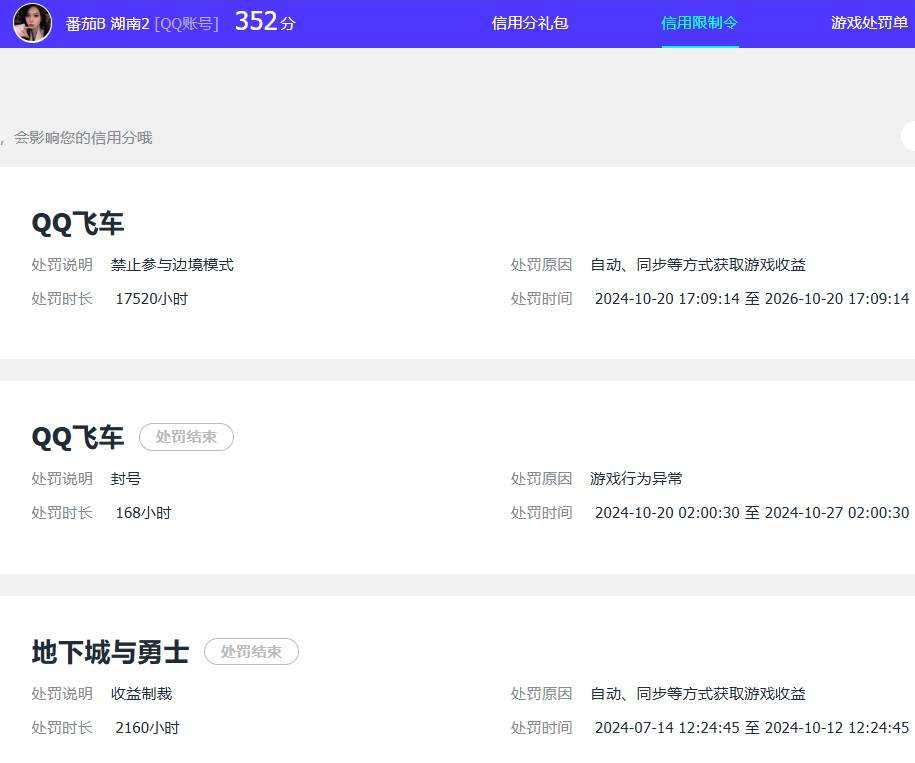The width and height of the screenshot is (915, 763).
Task: Click 自动、同步等方式获取游戏收益 in 地下城与勇士 card
Action: click(x=698, y=694)
